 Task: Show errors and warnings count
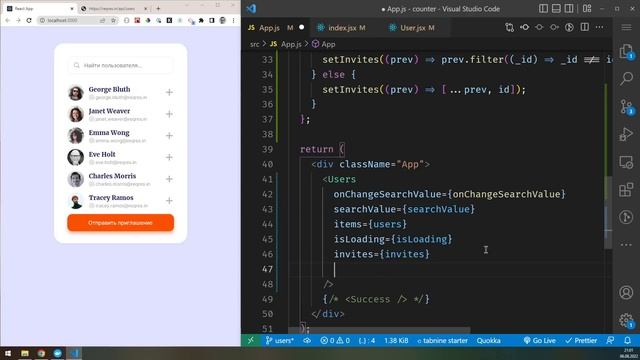(335, 340)
